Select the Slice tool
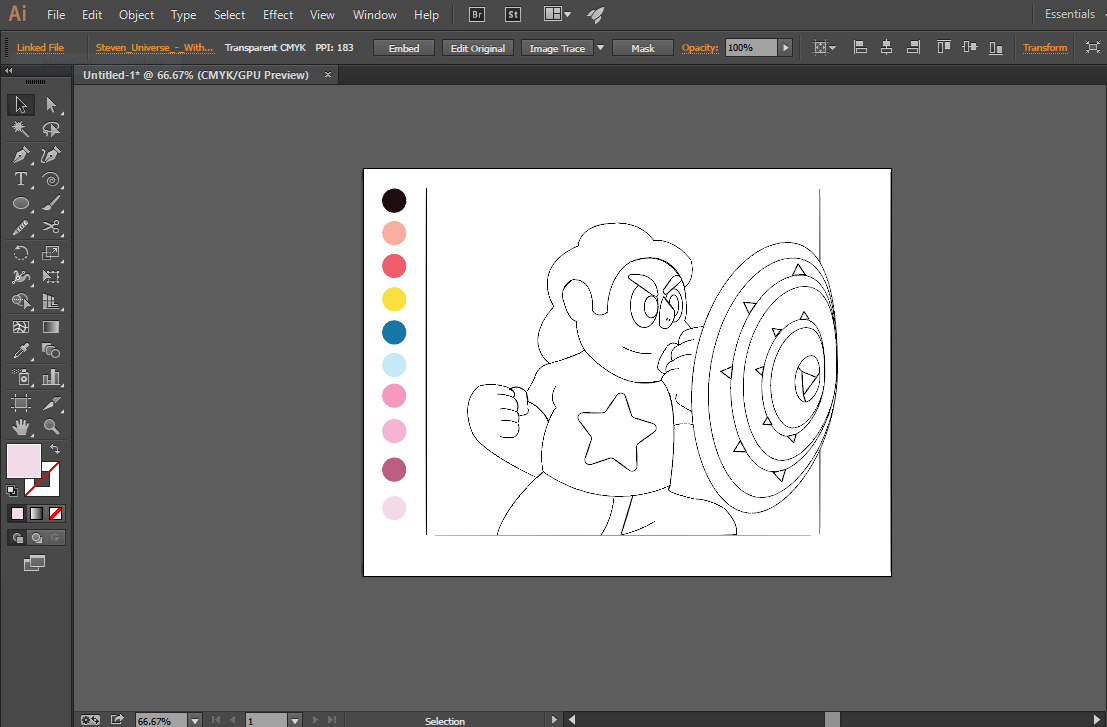 coord(51,403)
